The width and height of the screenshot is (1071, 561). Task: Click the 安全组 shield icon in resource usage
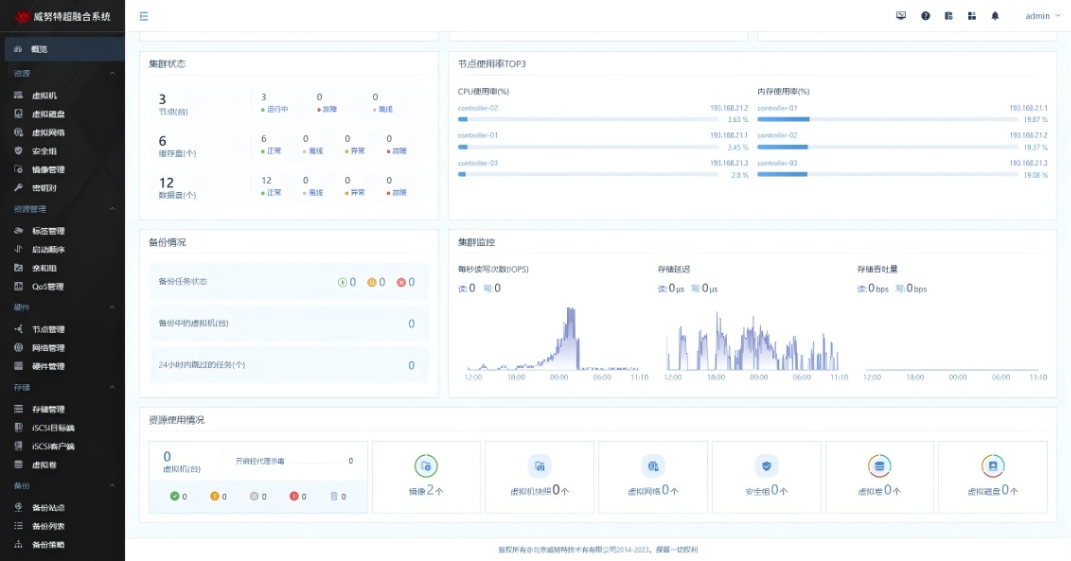click(x=766, y=466)
